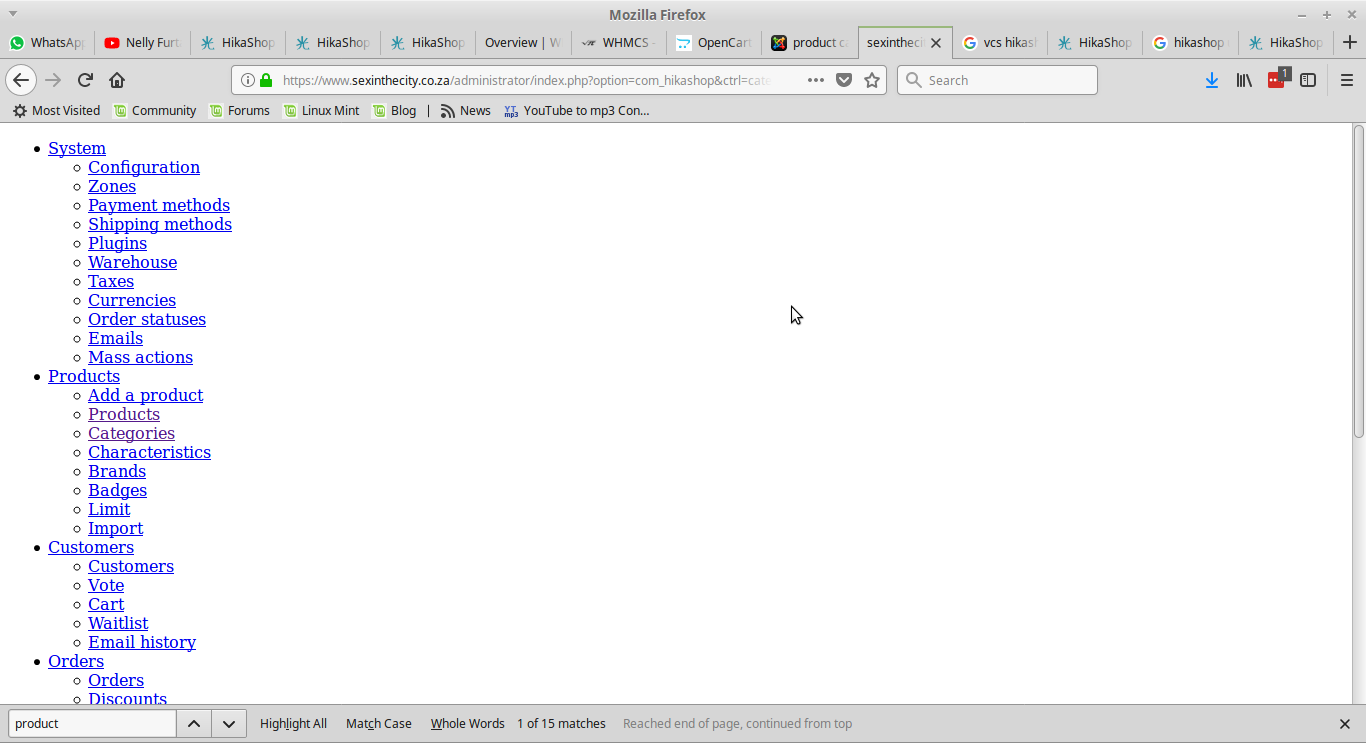Focus the find bar text field
Image resolution: width=1366 pixels, height=743 pixels.
pos(92,723)
